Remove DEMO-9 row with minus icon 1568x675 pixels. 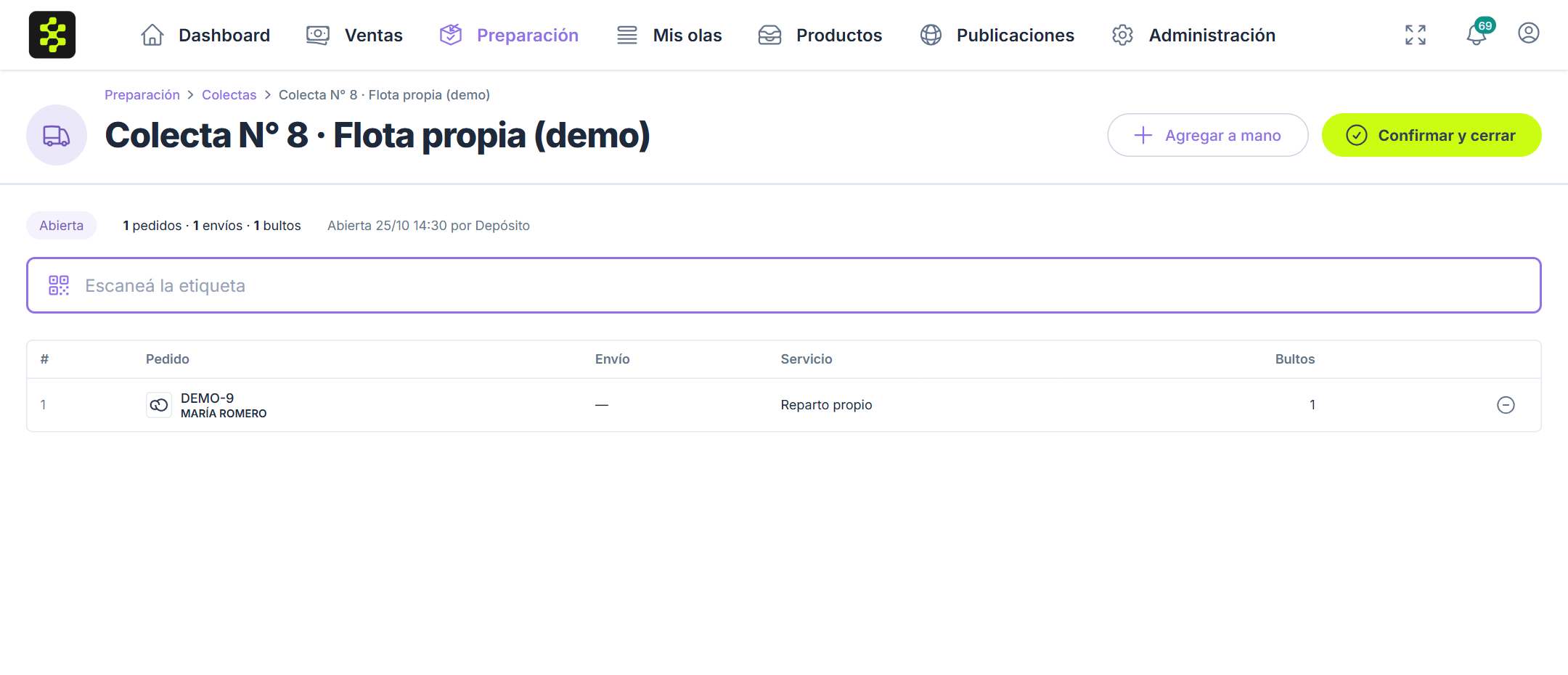[1506, 405]
